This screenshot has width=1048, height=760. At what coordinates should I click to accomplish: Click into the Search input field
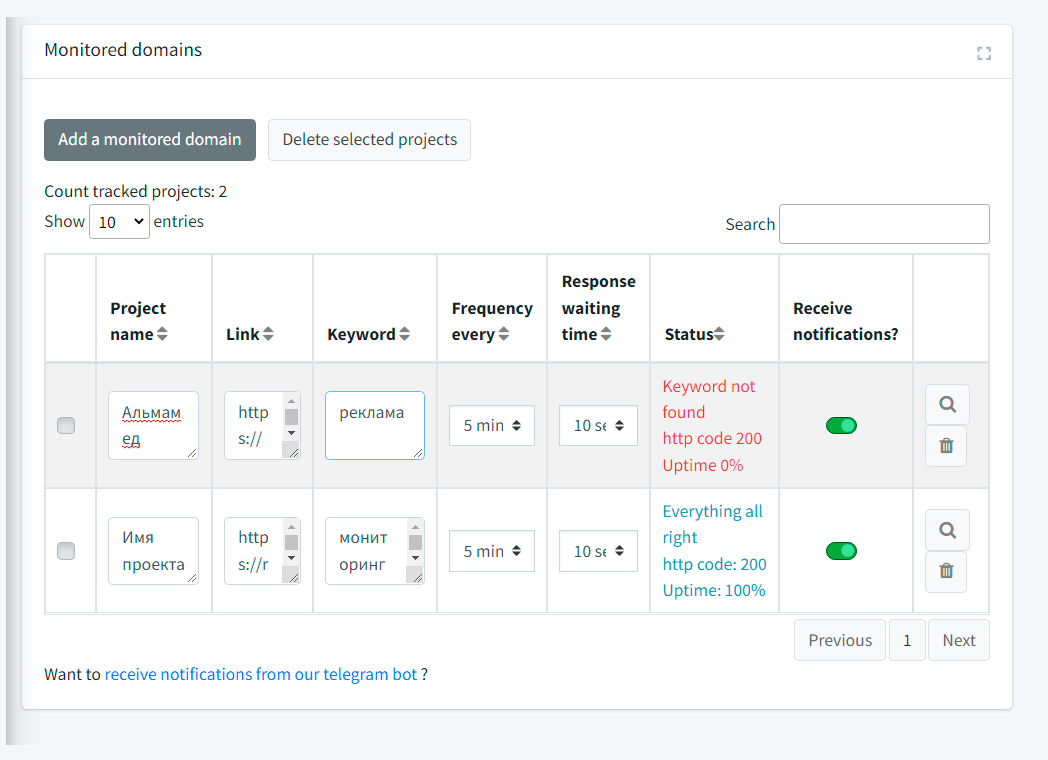point(884,224)
